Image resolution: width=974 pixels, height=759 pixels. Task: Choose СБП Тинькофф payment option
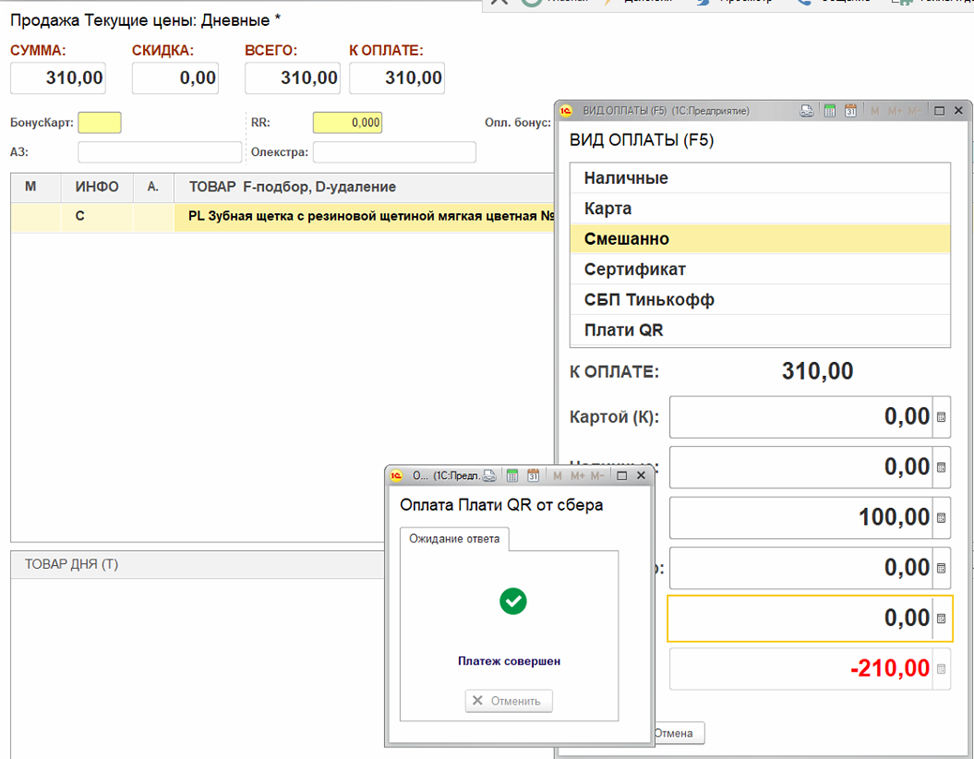pos(649,300)
